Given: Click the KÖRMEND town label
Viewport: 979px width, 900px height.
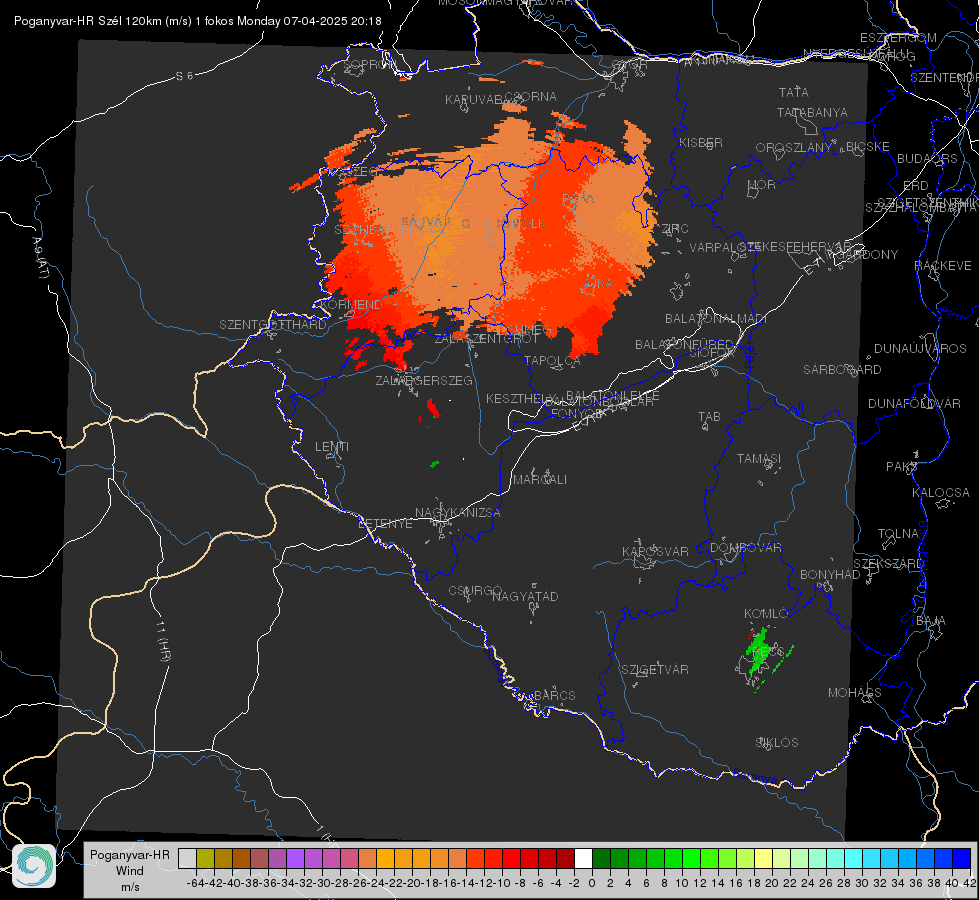Looking at the screenshot, I should pos(351,305).
